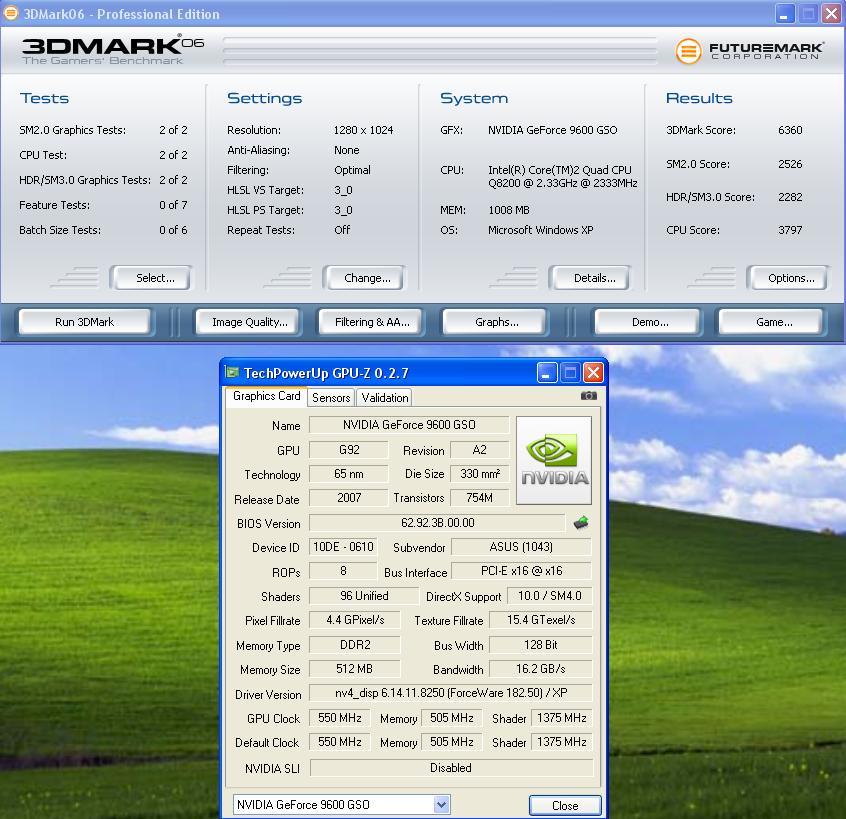Click the GPU Clock field 550 MHz
The height and width of the screenshot is (819, 846).
click(x=340, y=718)
